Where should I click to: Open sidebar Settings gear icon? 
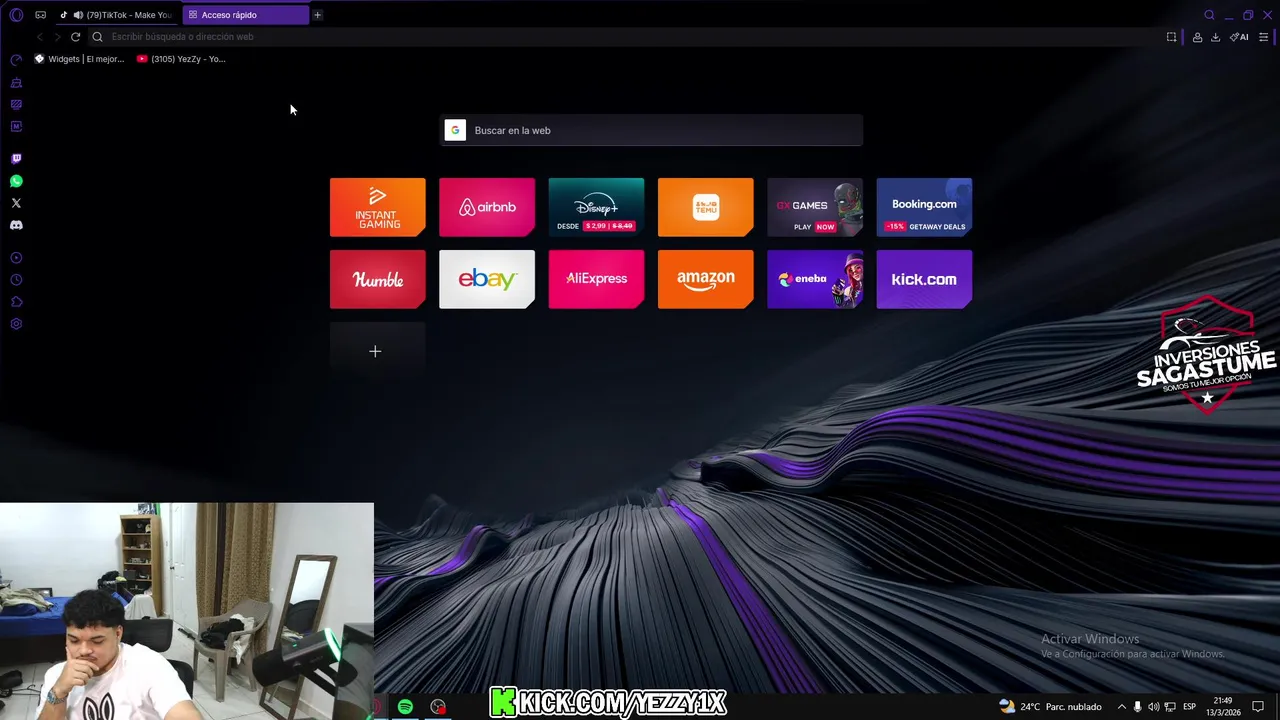coord(16,324)
